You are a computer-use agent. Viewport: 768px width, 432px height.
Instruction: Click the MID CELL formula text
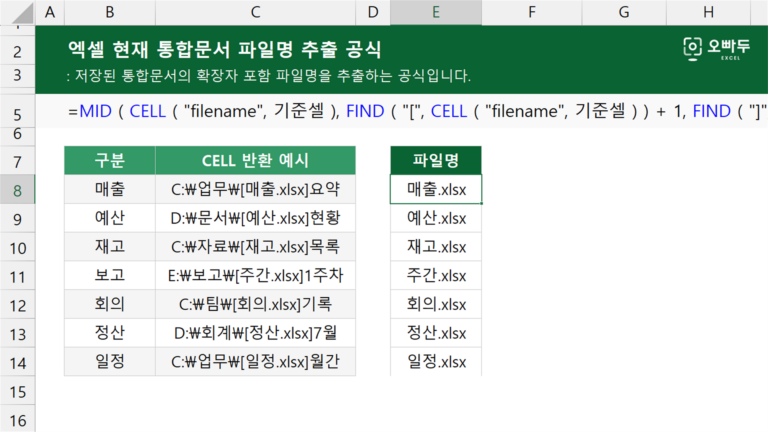coord(417,111)
